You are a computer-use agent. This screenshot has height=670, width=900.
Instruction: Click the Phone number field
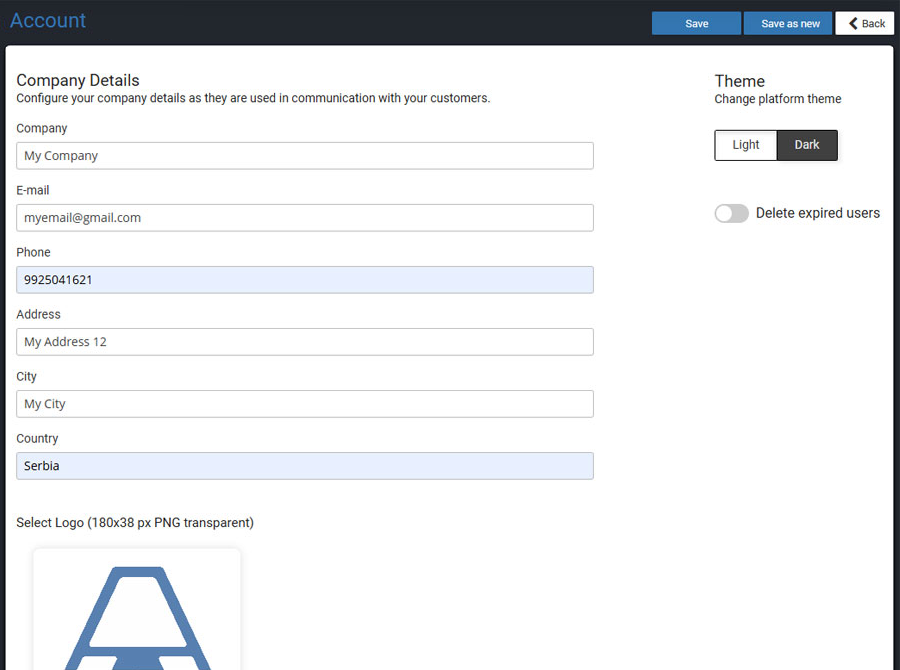pos(305,280)
